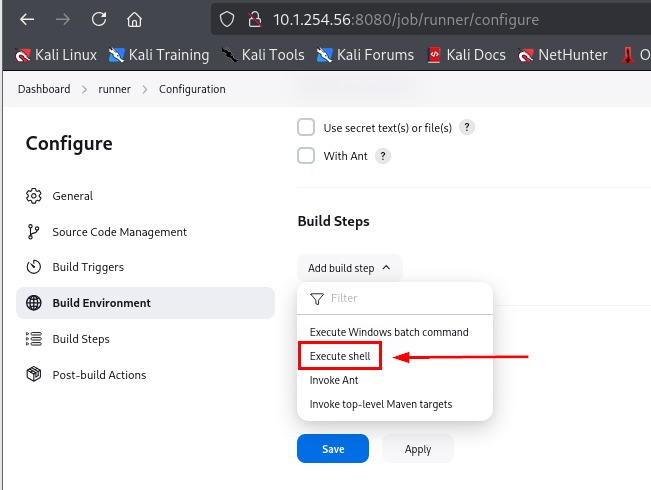The width and height of the screenshot is (651, 490).
Task: Enable Use secret text(s) or file(s) checkbox
Action: click(x=307, y=128)
